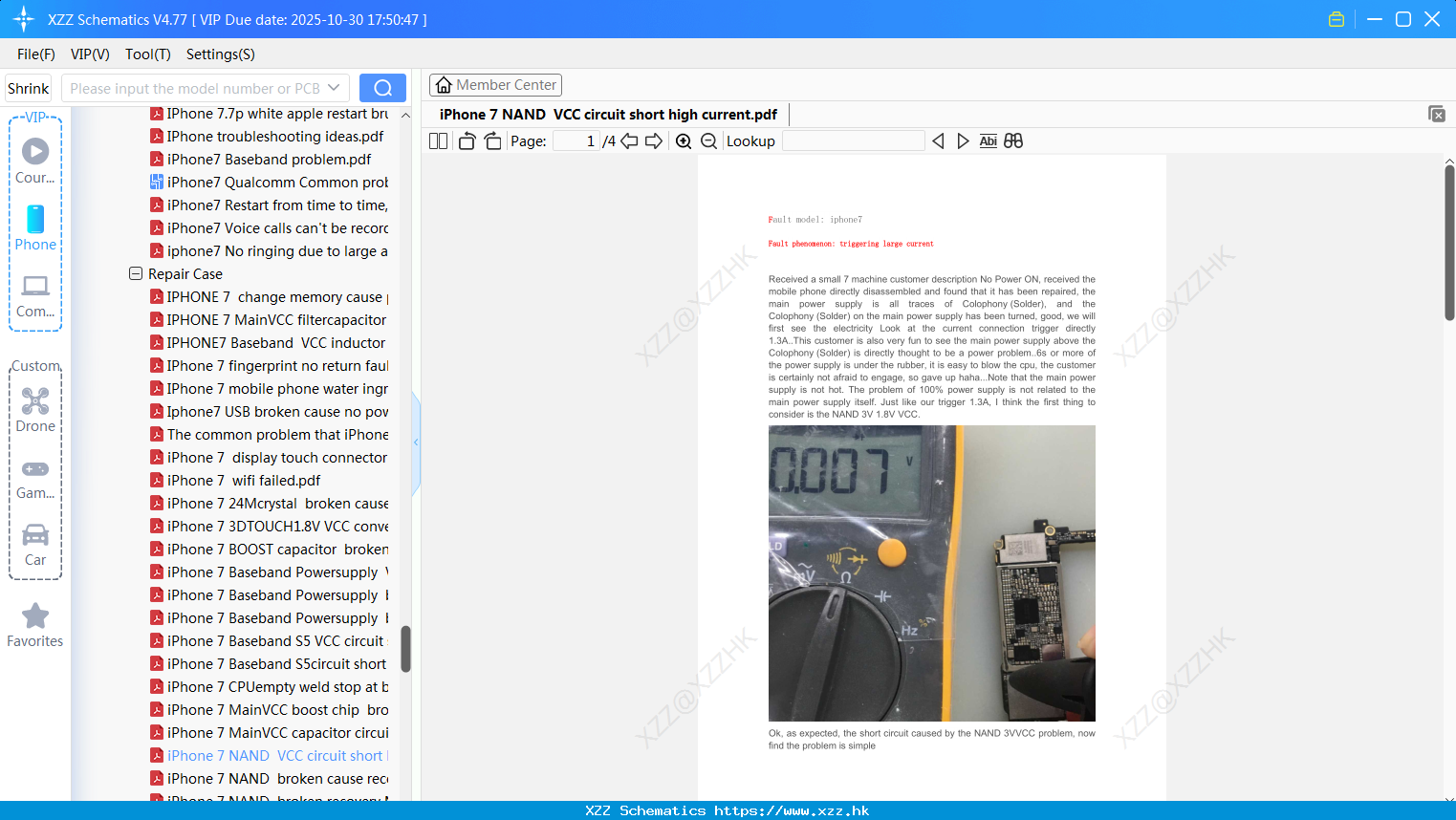Rotate page clockwise

coord(492,141)
